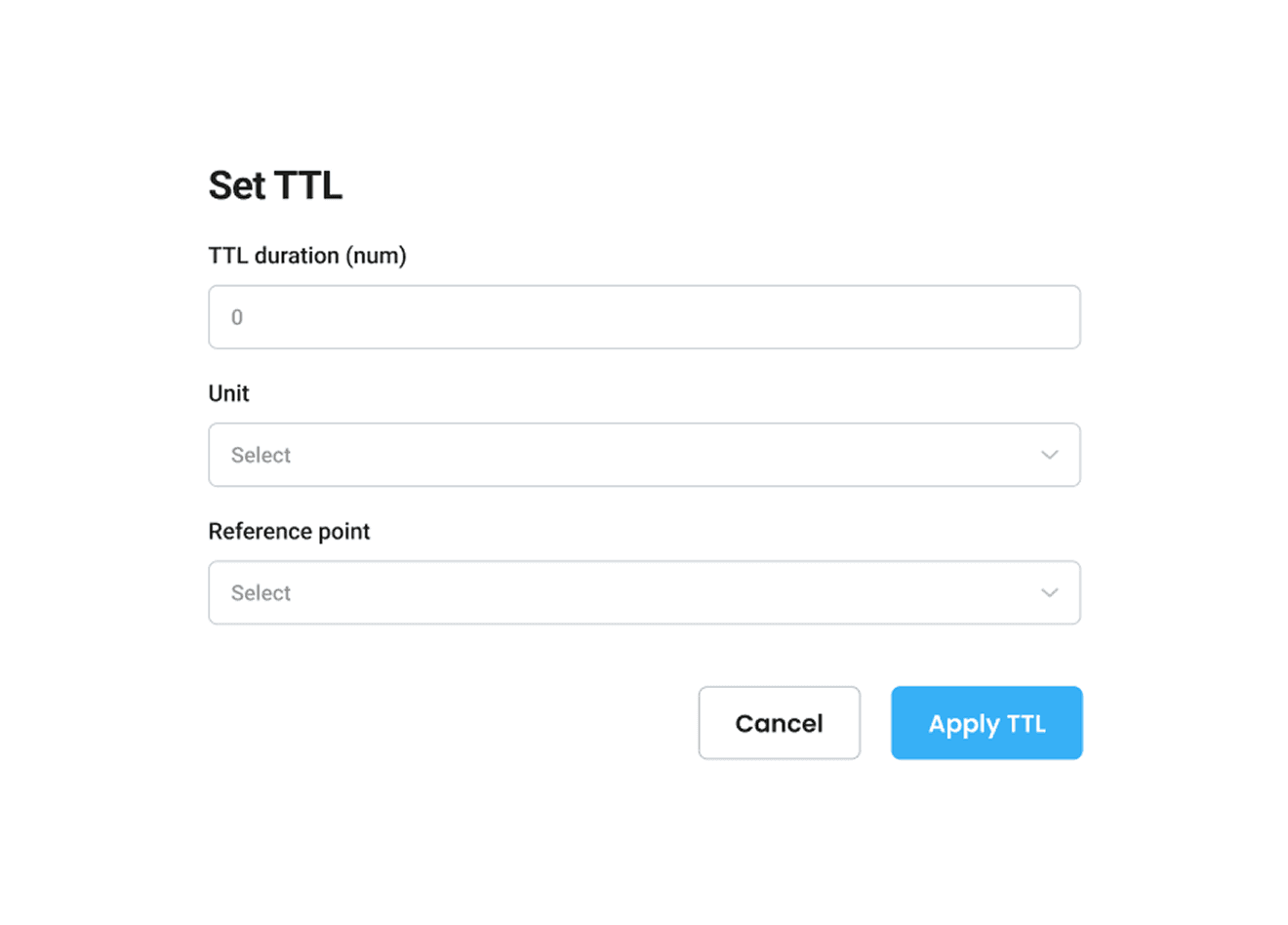Click the Reference point label text
The image size is (1288, 925).
click(x=289, y=531)
